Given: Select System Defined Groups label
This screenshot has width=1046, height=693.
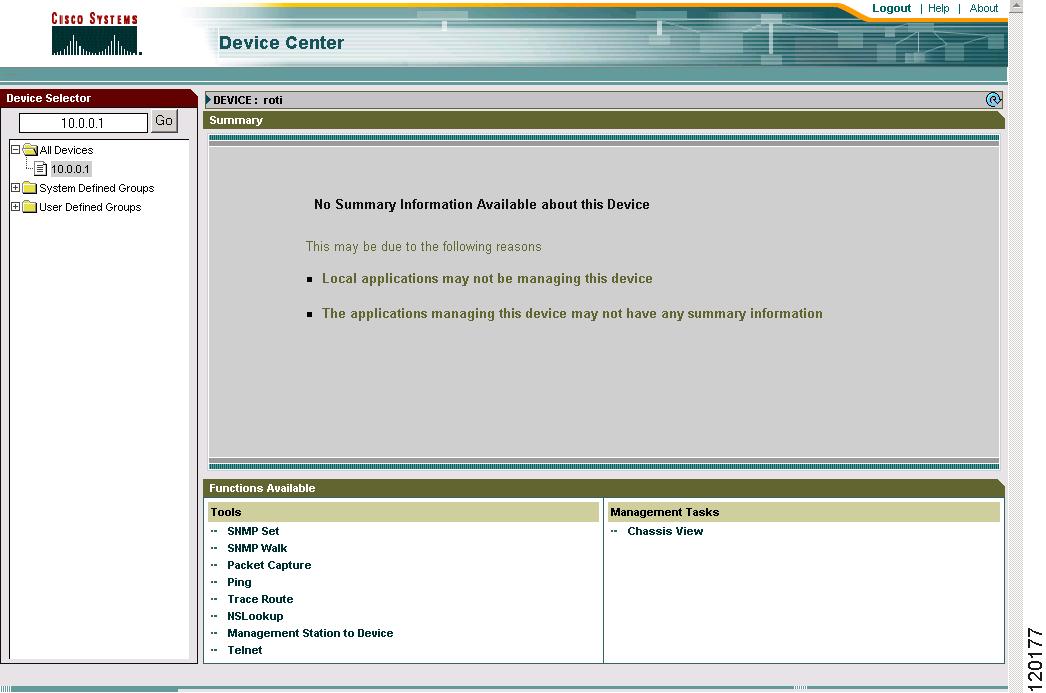Looking at the screenshot, I should coord(97,188).
